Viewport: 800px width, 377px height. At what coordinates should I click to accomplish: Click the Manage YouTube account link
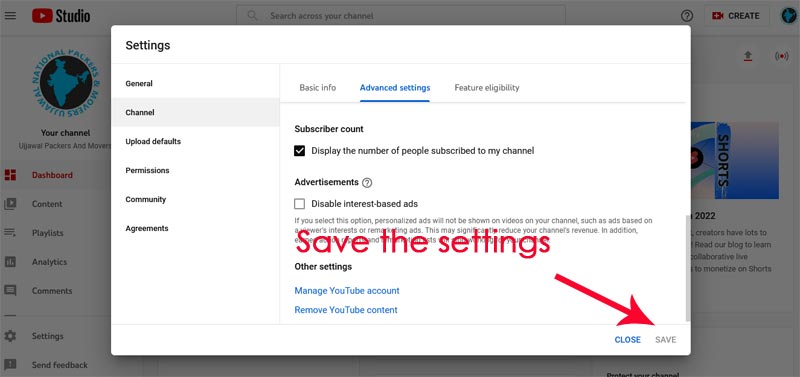[347, 291]
